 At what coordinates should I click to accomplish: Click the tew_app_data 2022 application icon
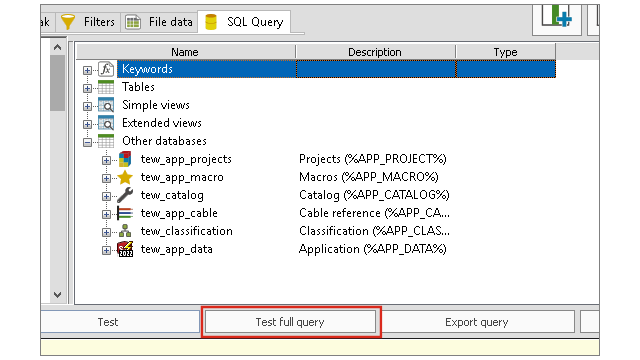pos(125,249)
